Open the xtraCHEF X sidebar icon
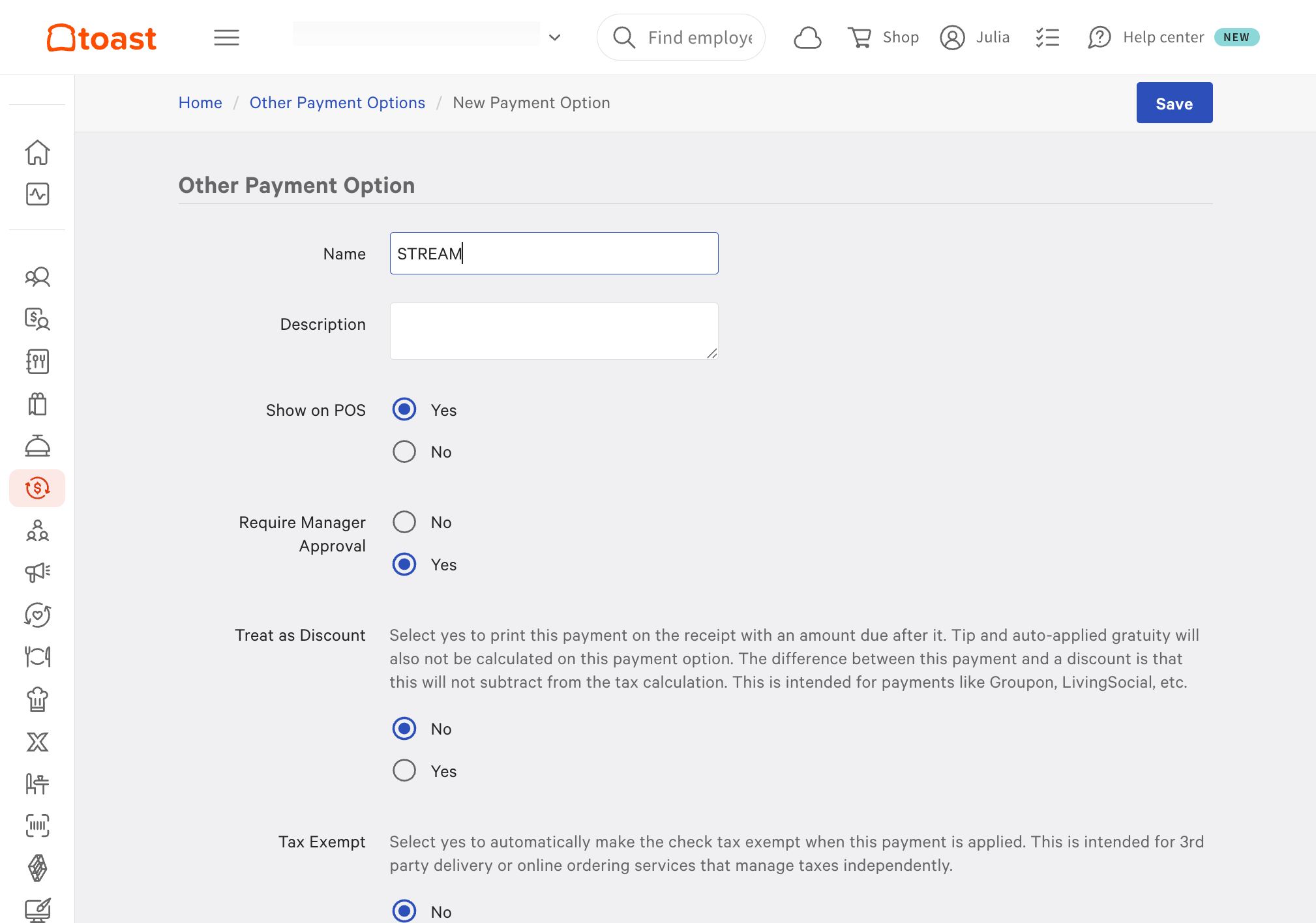Screen dimensions: 1316x923 pyautogui.click(x=37, y=742)
